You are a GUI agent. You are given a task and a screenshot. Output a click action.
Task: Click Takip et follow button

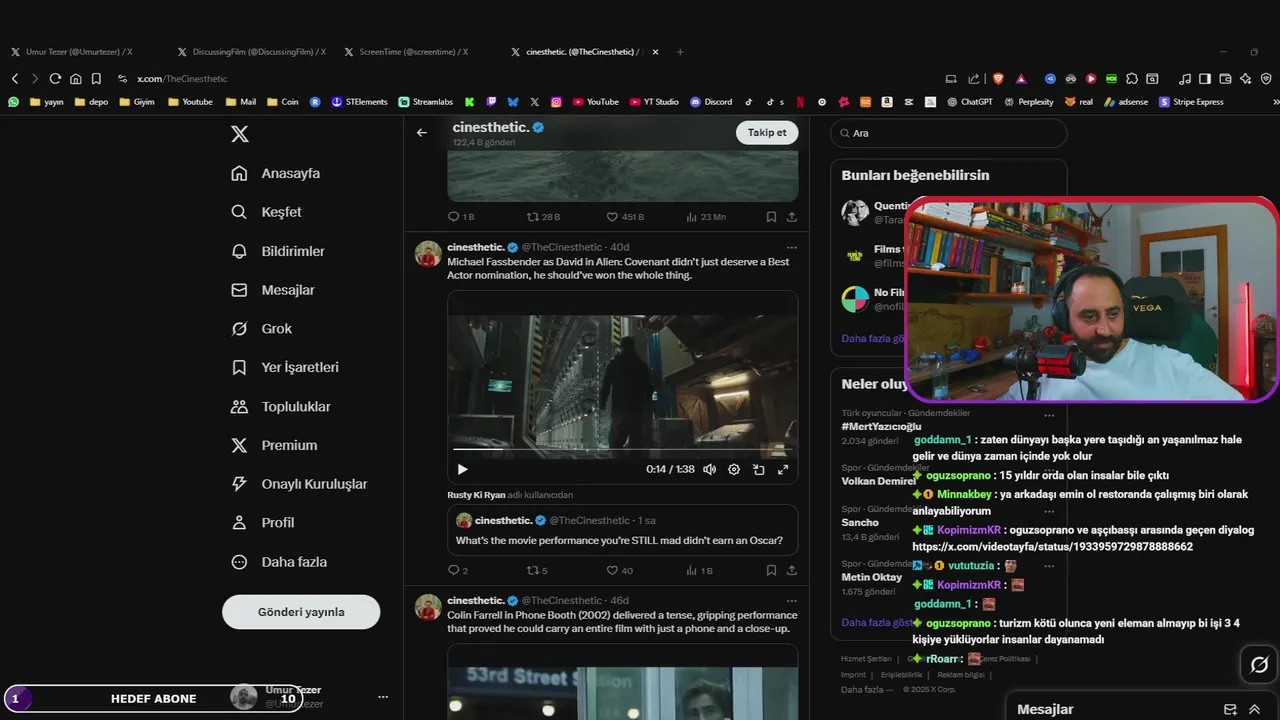(x=767, y=132)
